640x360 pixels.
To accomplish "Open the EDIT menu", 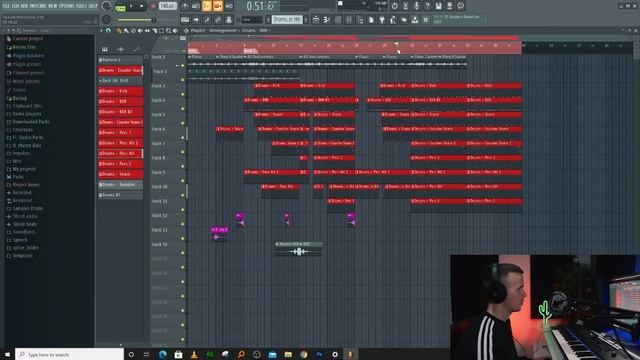I will 16,6.
